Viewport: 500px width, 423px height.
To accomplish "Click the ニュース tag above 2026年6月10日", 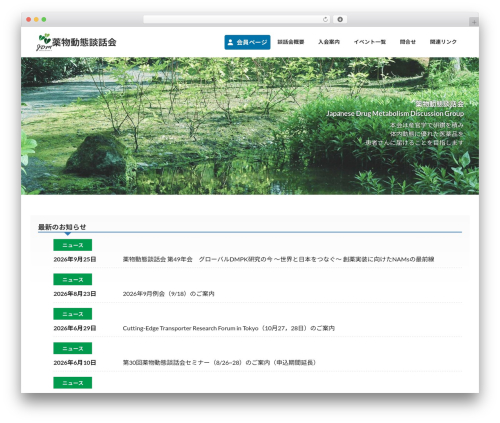I will coord(73,348).
